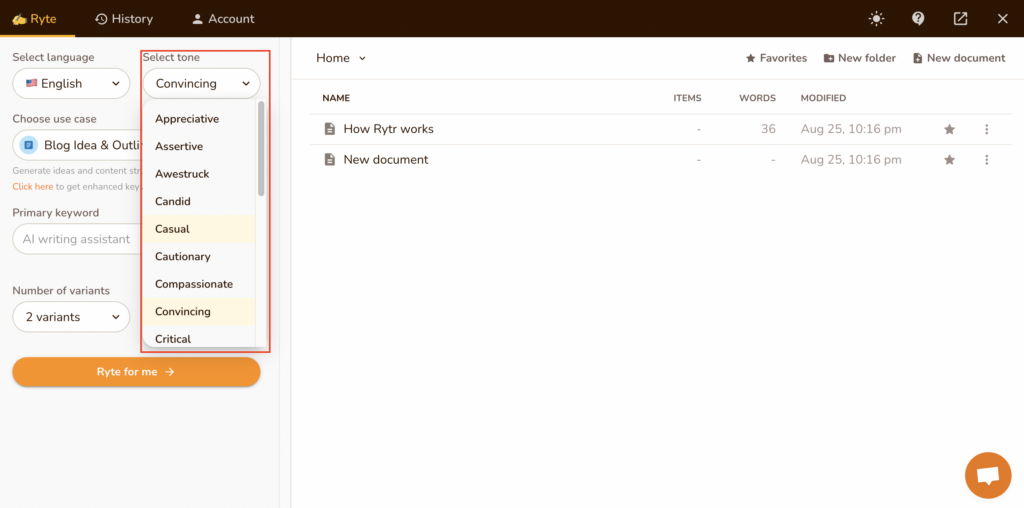Open the chat support bubble

(987, 475)
